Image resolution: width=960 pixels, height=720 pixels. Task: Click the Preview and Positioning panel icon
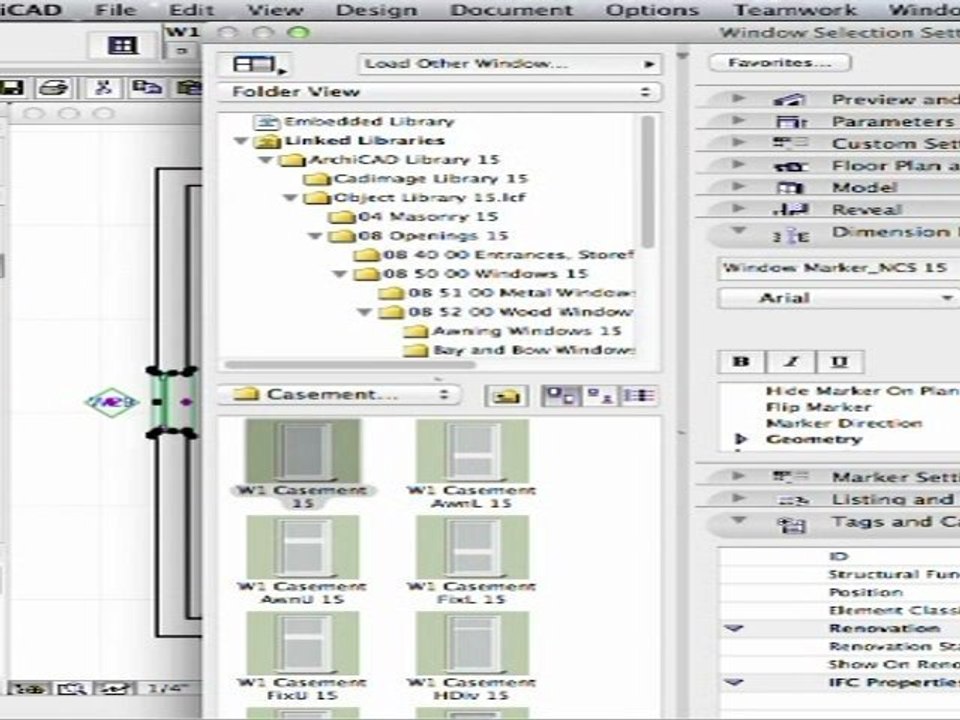click(x=790, y=100)
